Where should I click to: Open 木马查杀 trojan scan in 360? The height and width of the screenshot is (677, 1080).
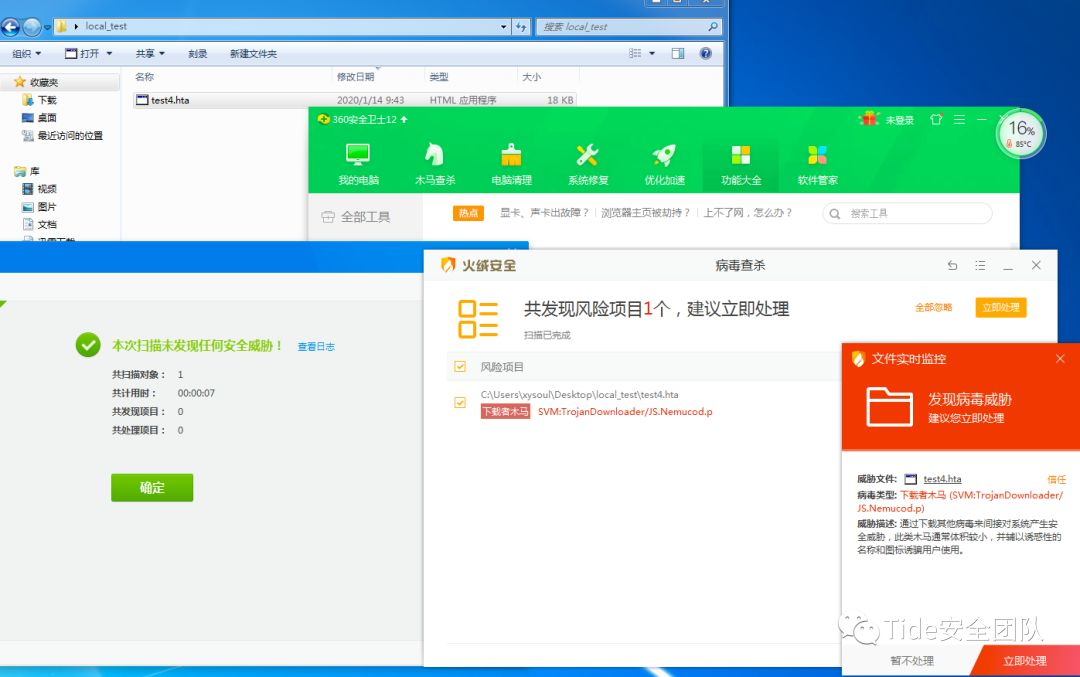point(435,165)
